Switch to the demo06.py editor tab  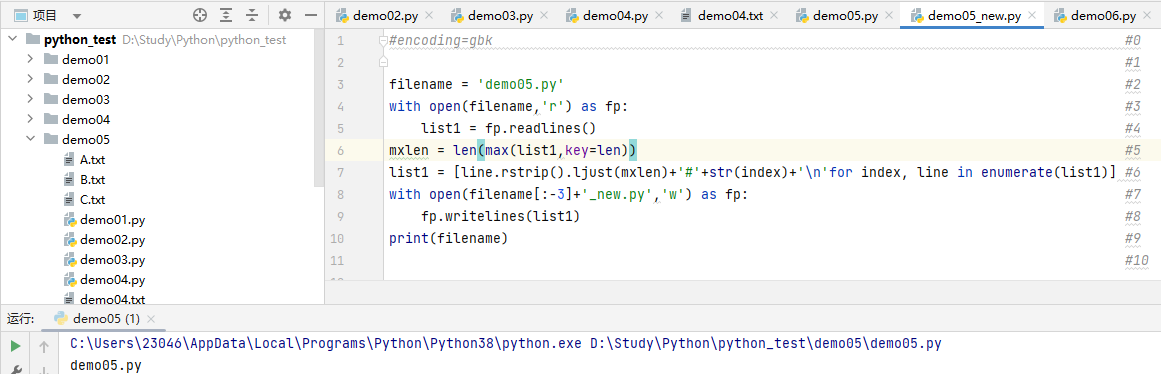click(1103, 16)
